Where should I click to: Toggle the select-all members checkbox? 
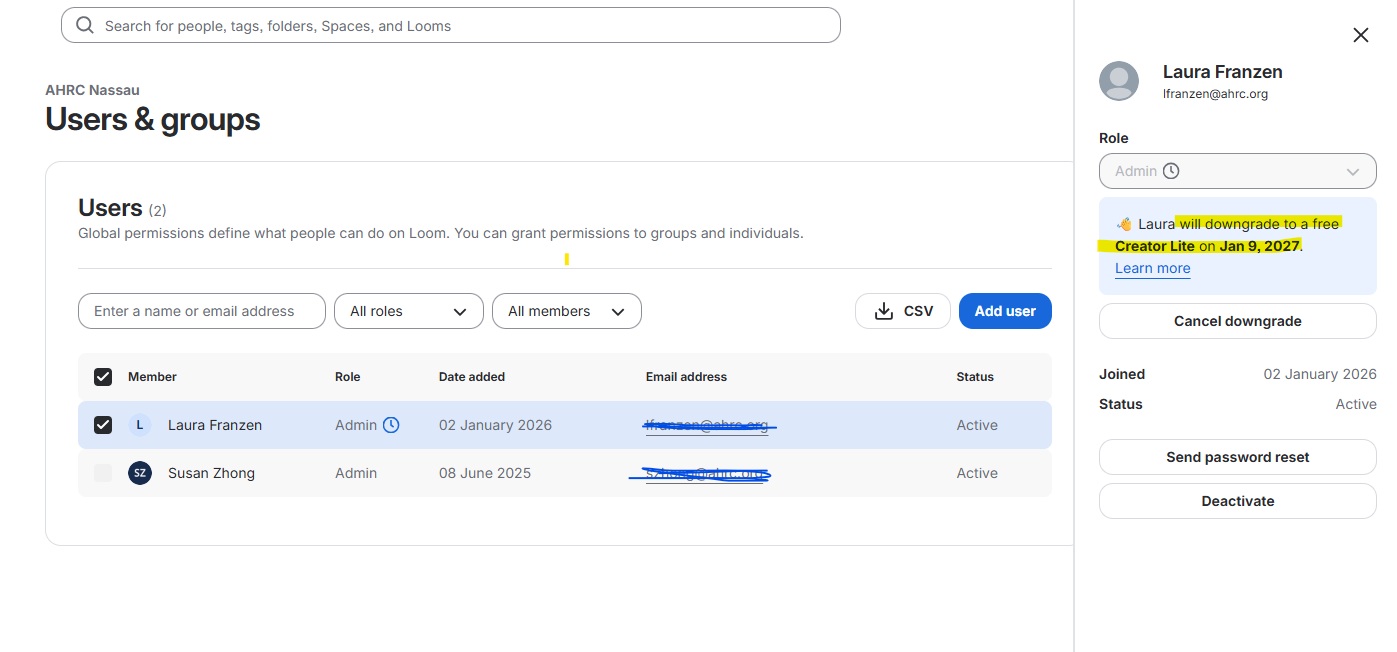pyautogui.click(x=103, y=377)
